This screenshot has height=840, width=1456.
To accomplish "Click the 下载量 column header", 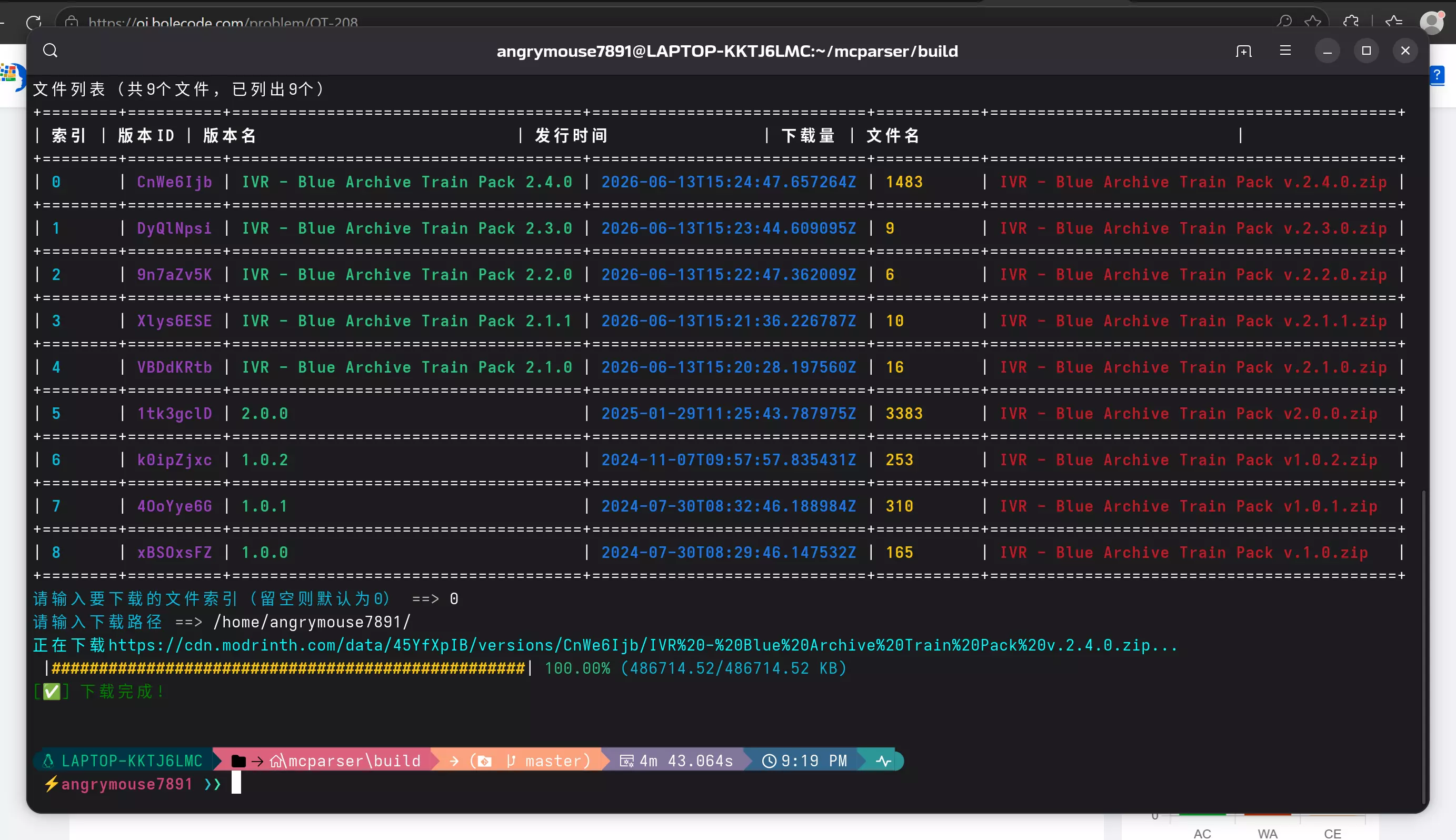I will [x=807, y=136].
